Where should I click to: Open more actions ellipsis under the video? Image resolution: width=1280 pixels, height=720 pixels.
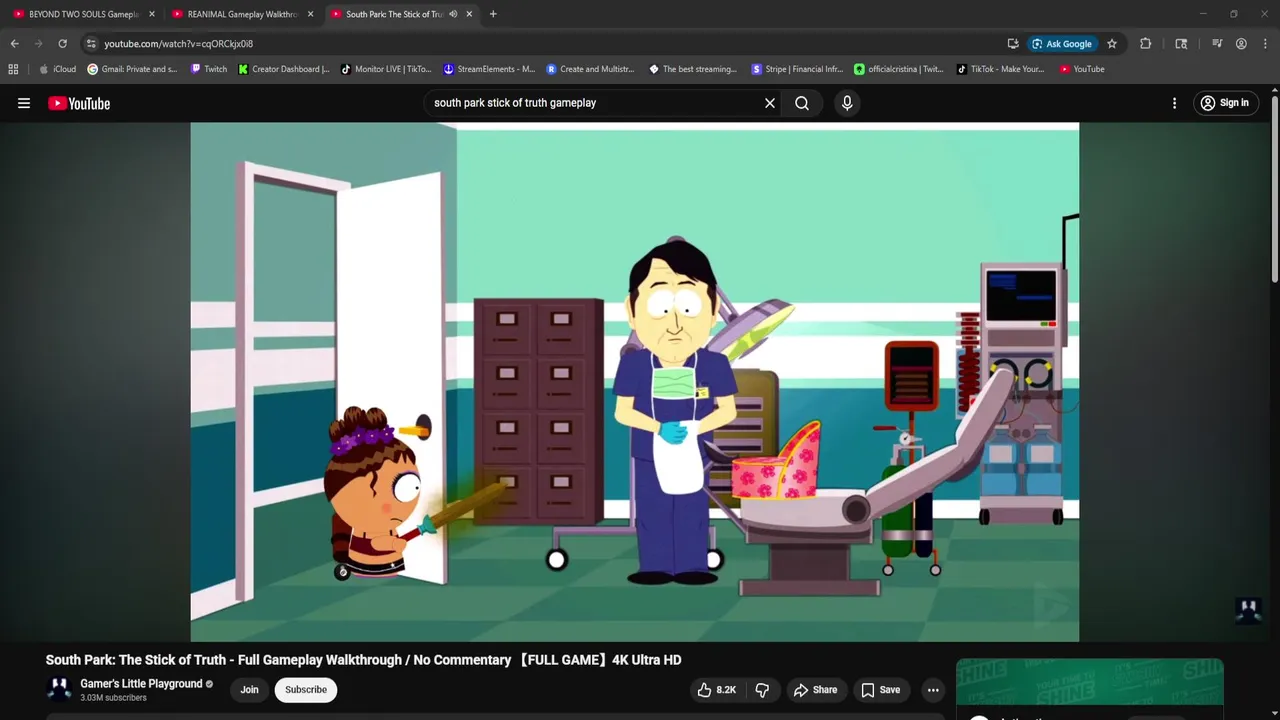933,690
